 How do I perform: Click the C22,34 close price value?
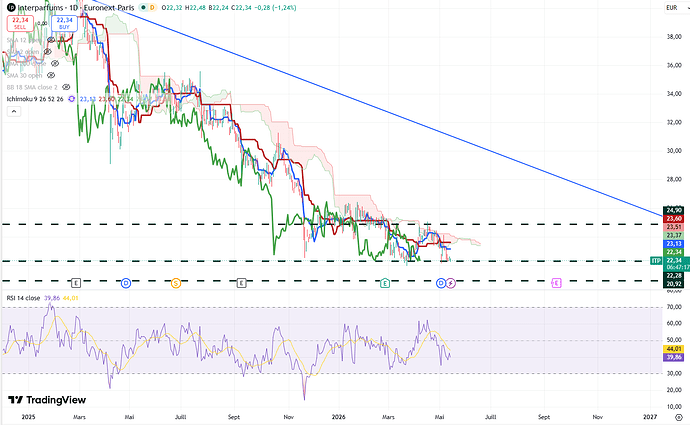(x=242, y=7)
